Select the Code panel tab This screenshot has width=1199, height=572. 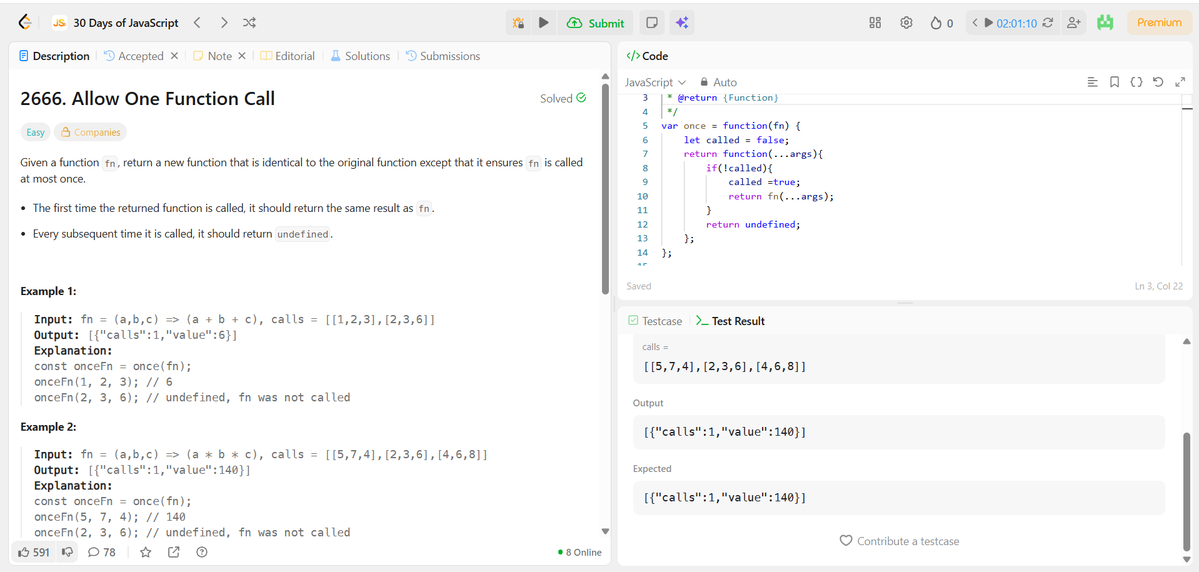click(647, 56)
